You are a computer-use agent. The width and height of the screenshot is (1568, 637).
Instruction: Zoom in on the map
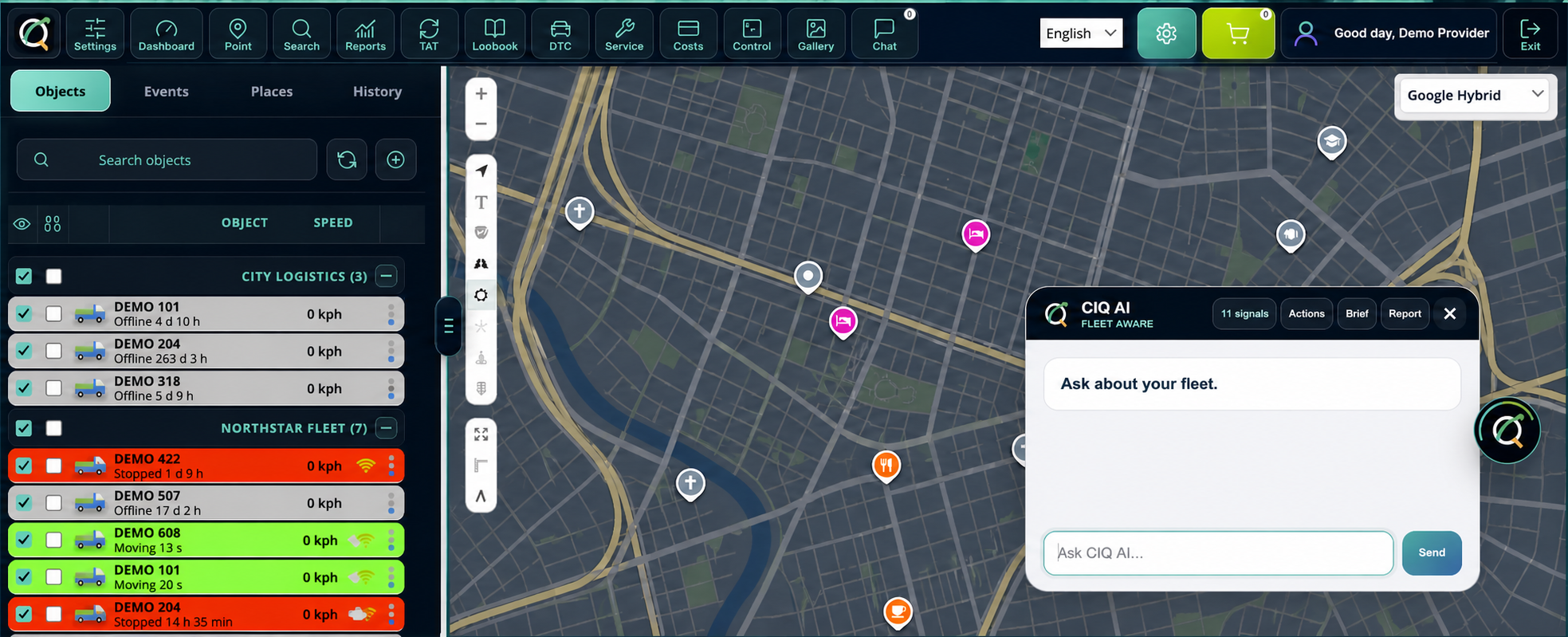[x=481, y=94]
